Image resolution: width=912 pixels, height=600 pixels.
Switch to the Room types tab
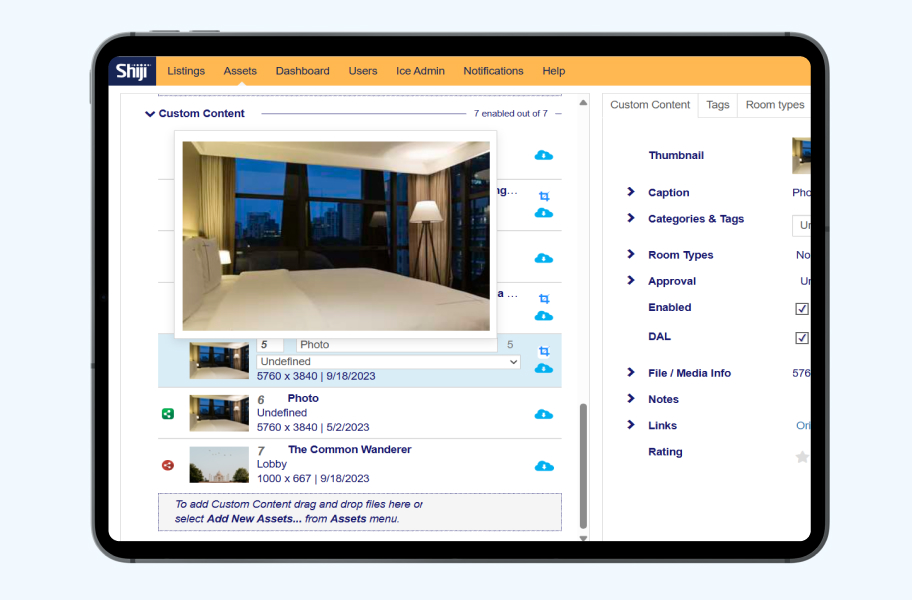(x=774, y=105)
